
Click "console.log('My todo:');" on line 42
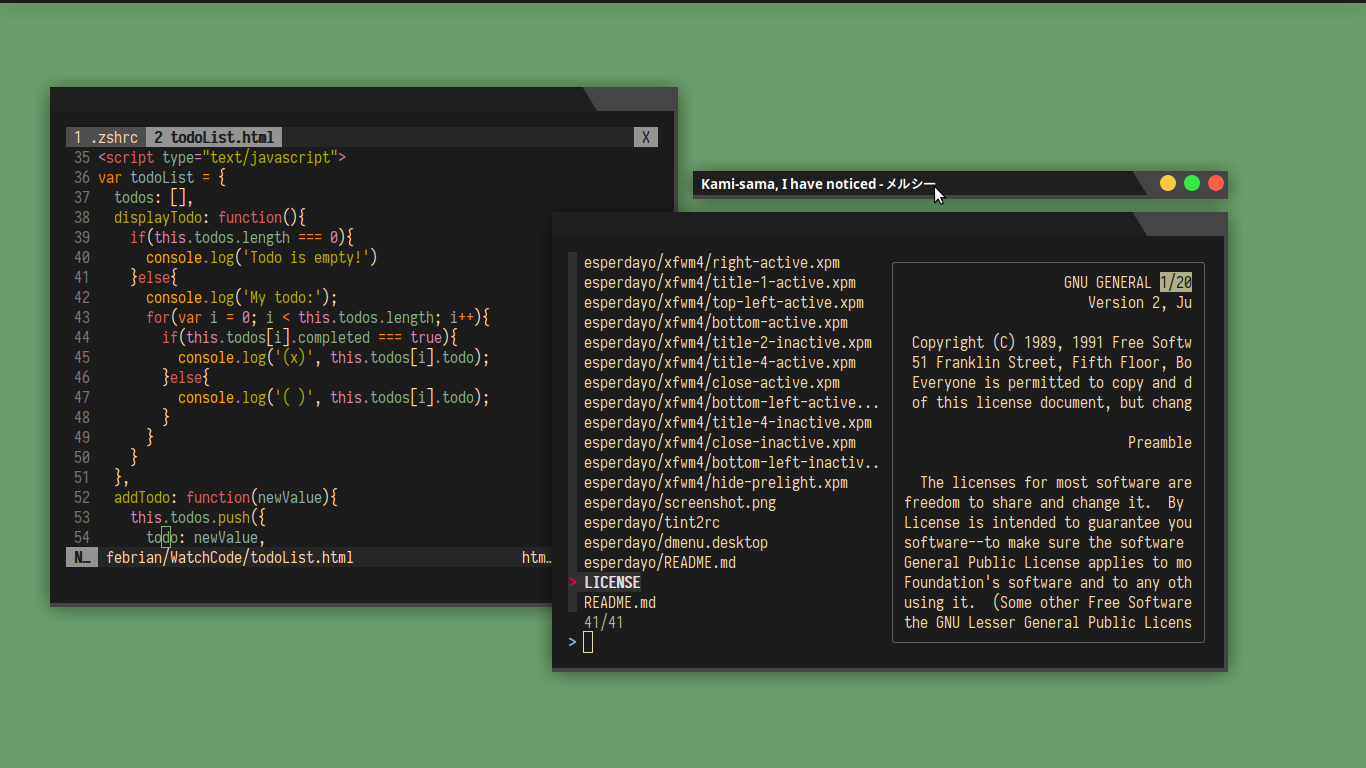pos(242,298)
